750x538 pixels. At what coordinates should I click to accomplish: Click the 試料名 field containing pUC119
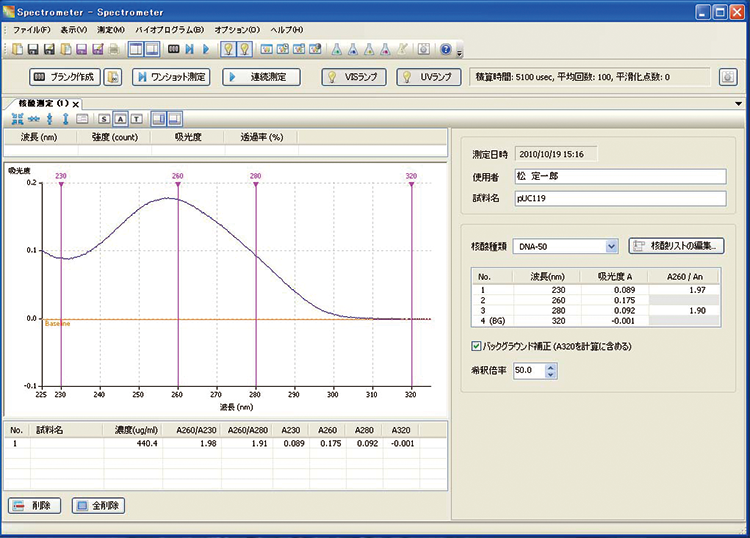(617, 198)
